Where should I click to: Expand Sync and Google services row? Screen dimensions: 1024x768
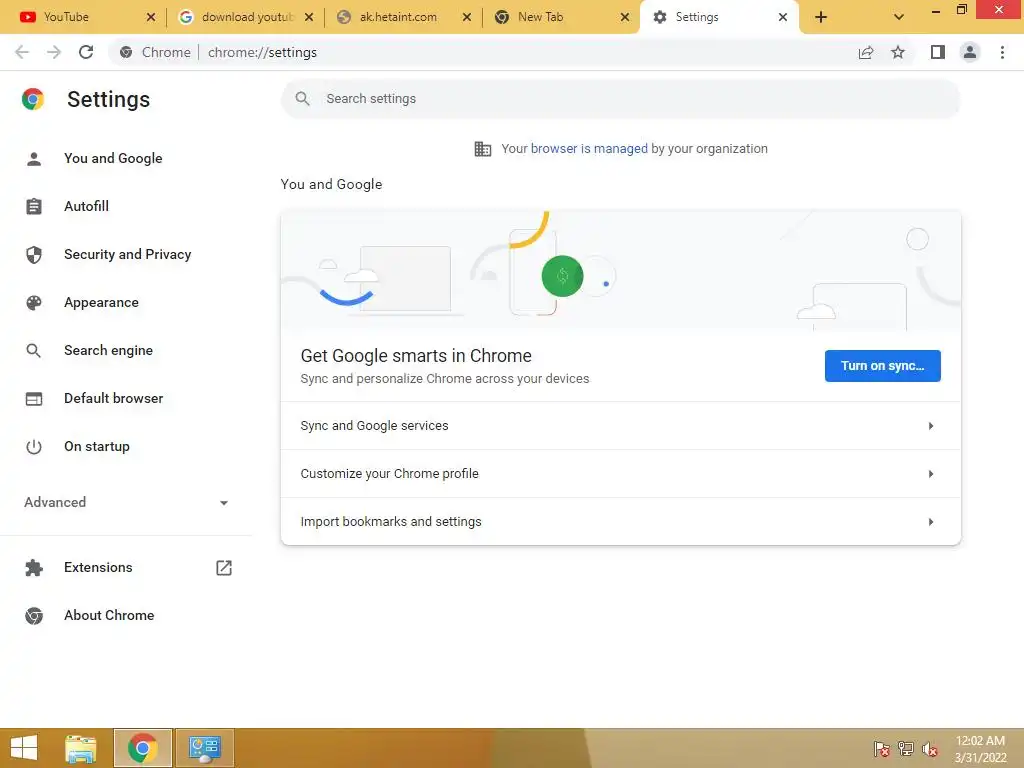pos(620,426)
